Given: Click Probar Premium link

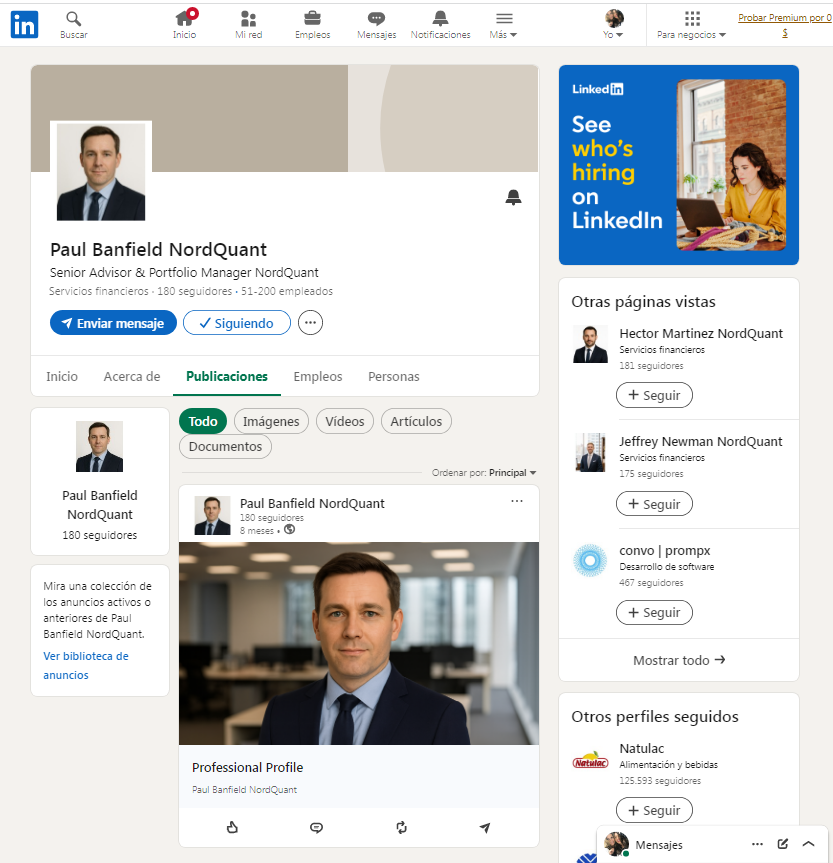Looking at the screenshot, I should click(x=785, y=25).
